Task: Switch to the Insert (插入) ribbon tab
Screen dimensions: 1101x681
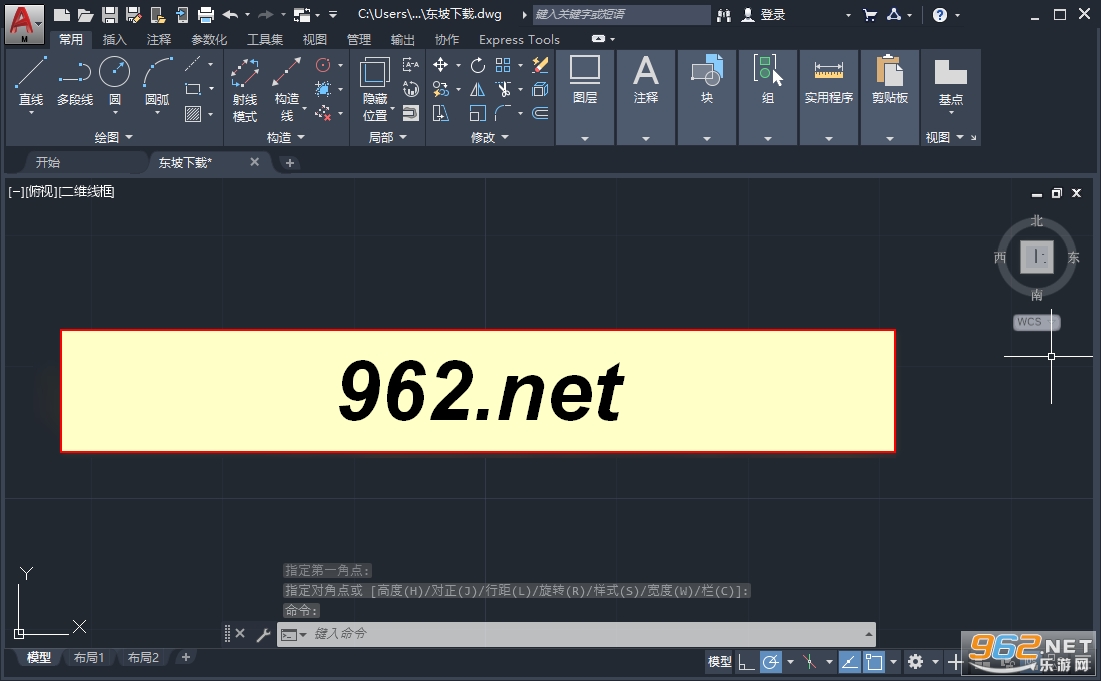Action: [114, 39]
